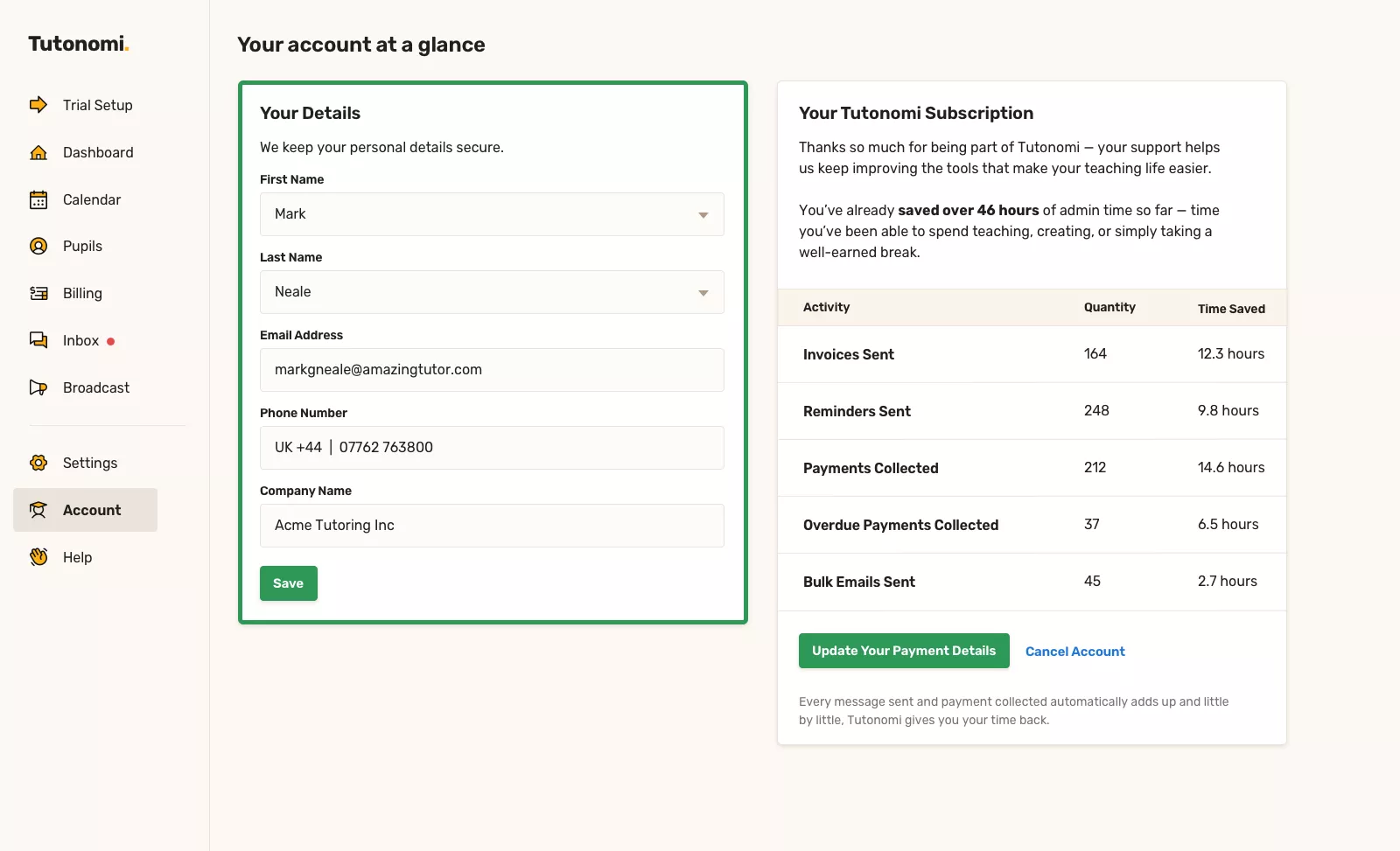Expand the Last Name dropdown arrow
This screenshot has width=1400, height=851.
click(703, 293)
